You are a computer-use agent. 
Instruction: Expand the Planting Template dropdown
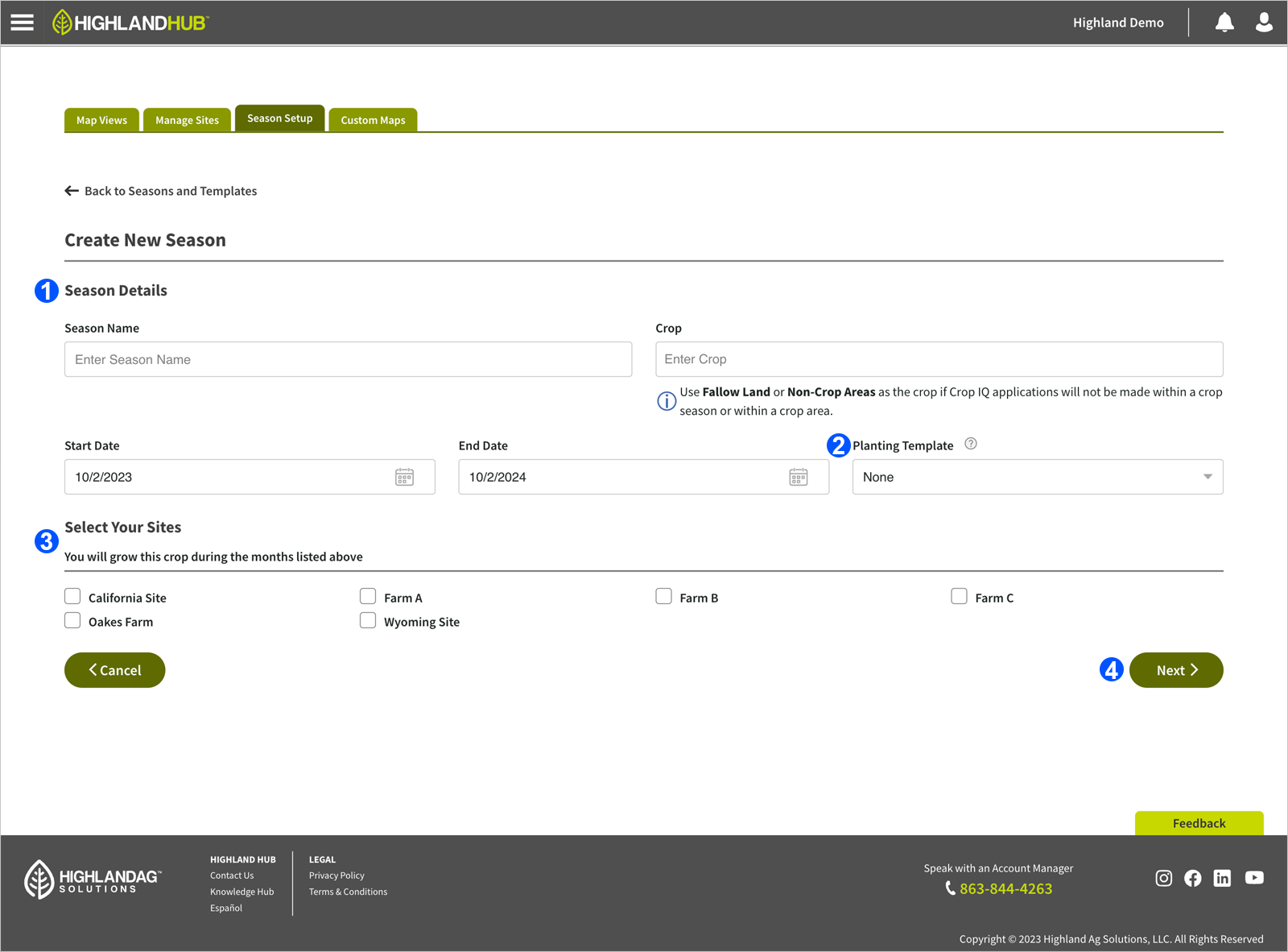(1037, 478)
